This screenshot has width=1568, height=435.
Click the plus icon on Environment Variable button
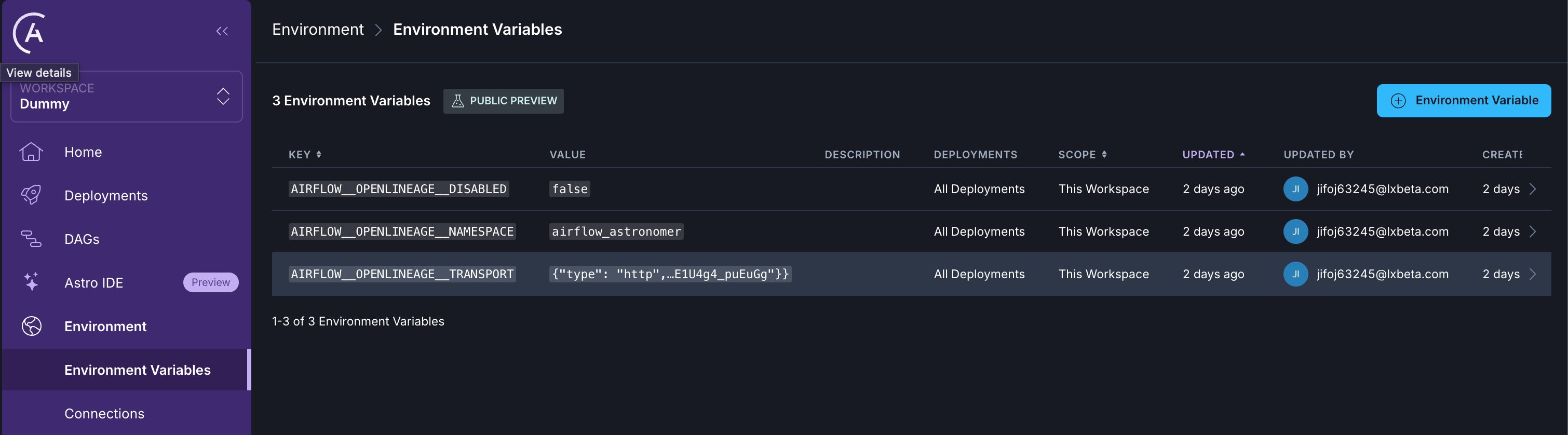point(1398,101)
